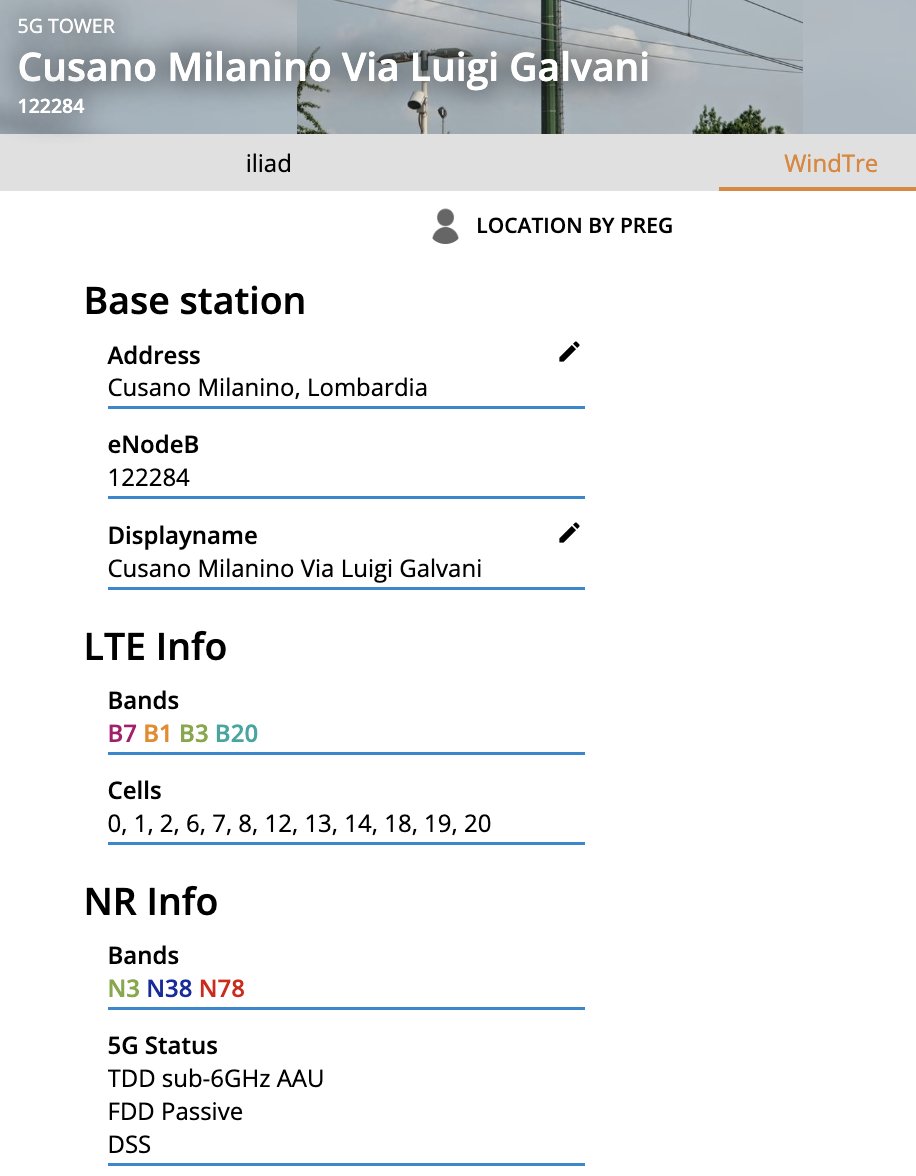916x1176 pixels.
Task: Click the tower title Cusano Milanino heading
Action: pyautogui.click(x=333, y=67)
